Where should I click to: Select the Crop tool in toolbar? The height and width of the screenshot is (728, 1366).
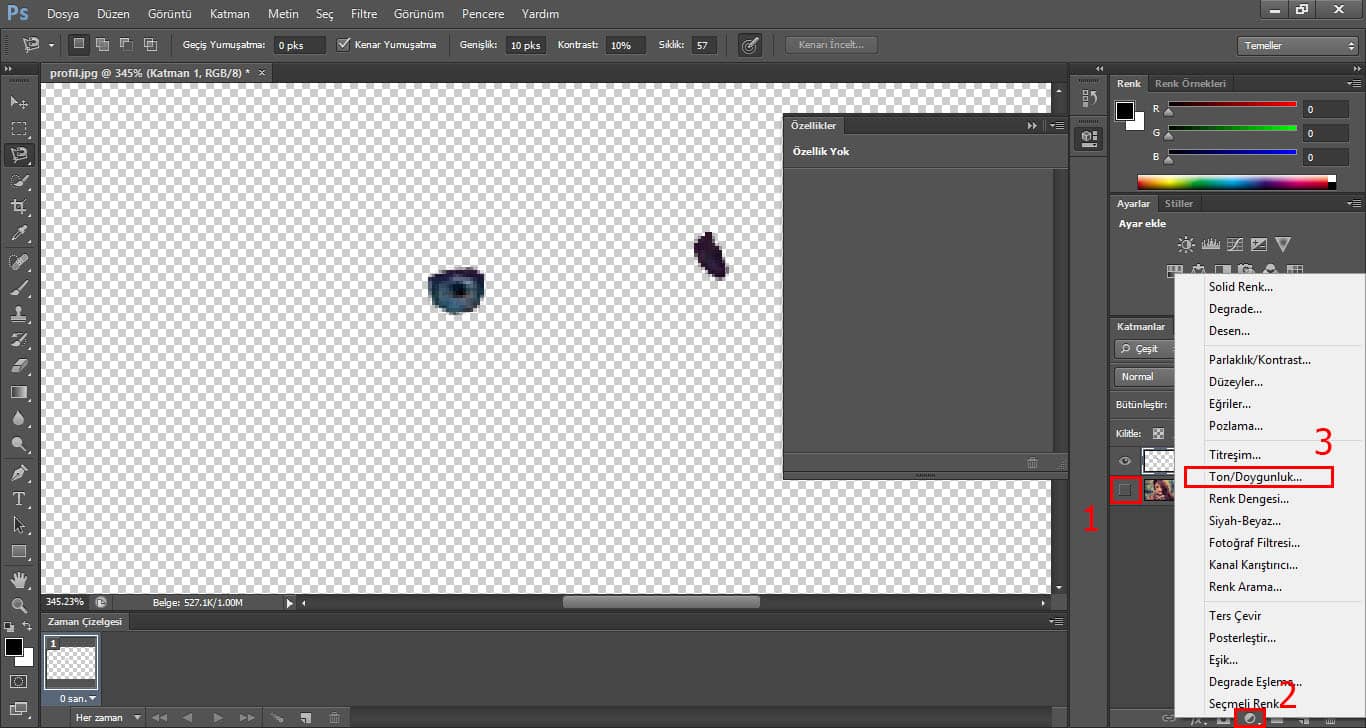click(19, 207)
